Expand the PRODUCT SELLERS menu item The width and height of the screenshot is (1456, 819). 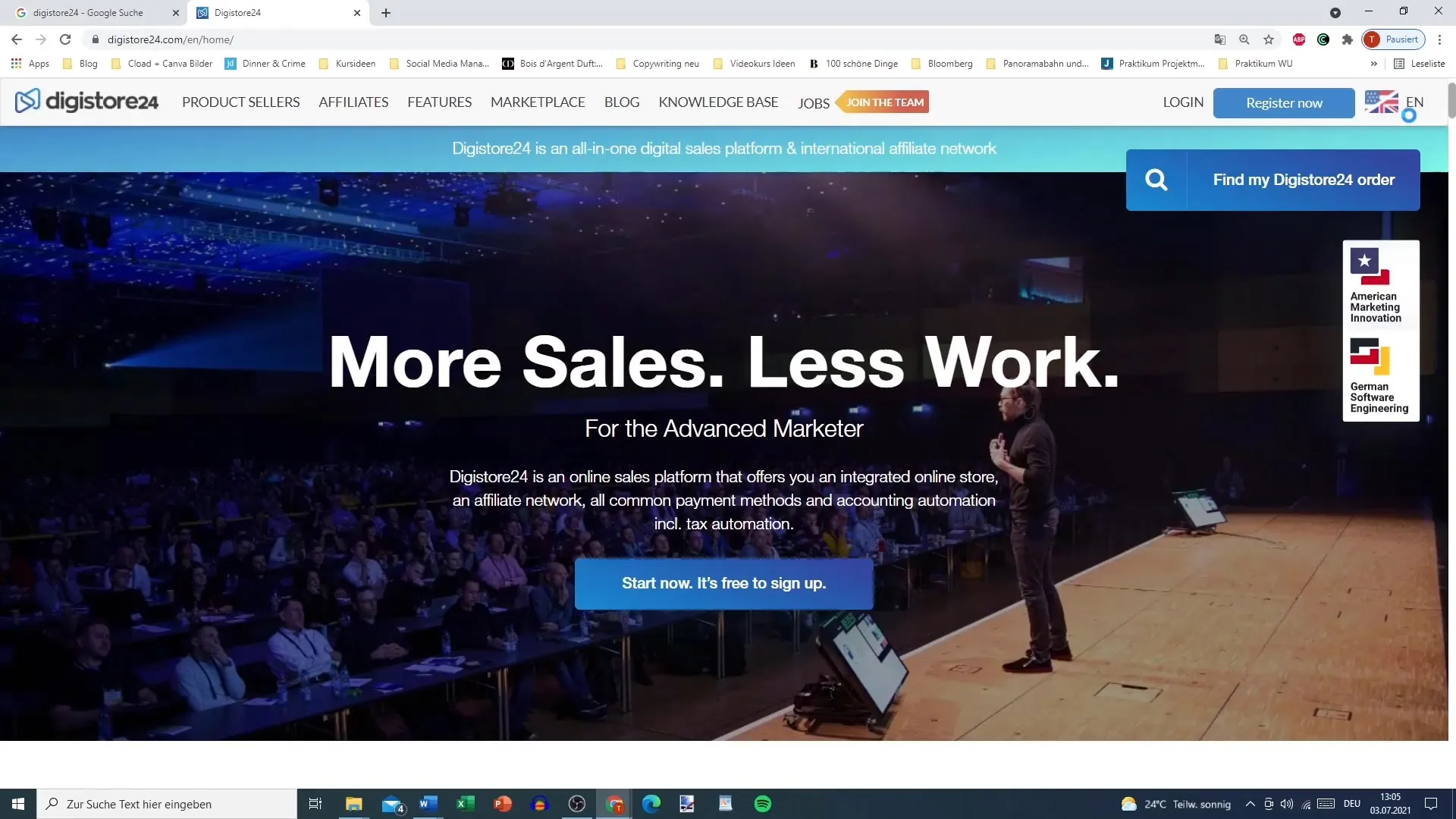[x=241, y=102]
